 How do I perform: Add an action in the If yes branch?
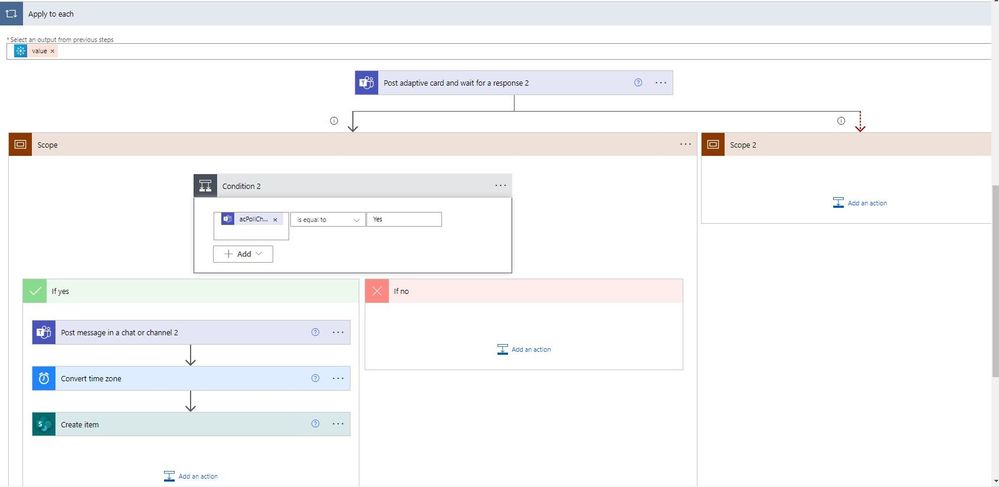[x=190, y=476]
